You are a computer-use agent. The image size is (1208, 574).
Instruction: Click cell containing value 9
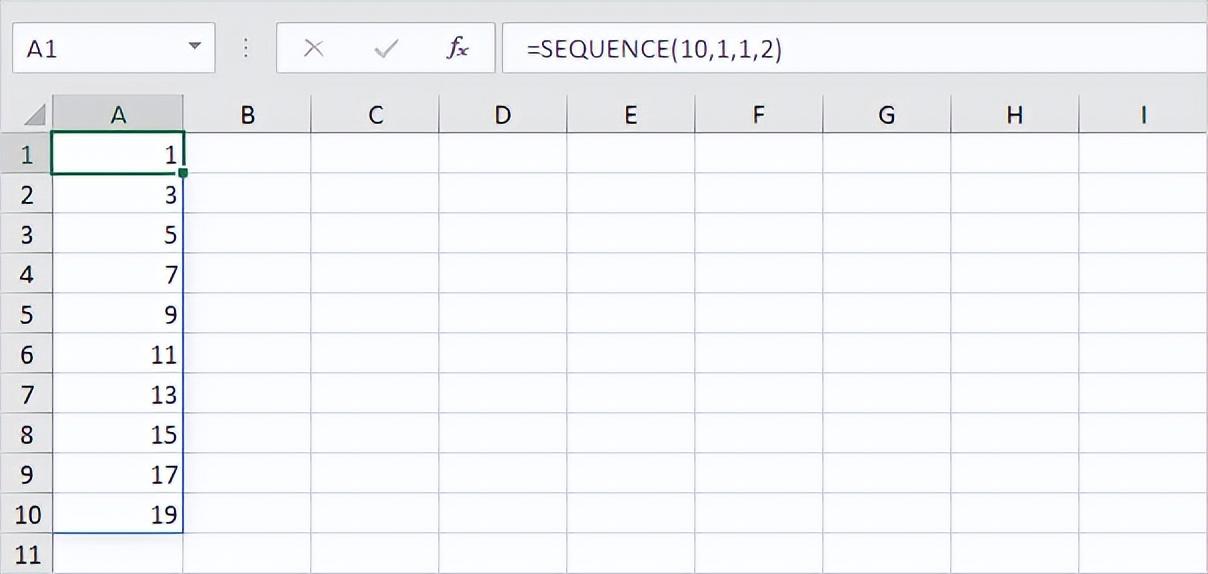click(118, 314)
